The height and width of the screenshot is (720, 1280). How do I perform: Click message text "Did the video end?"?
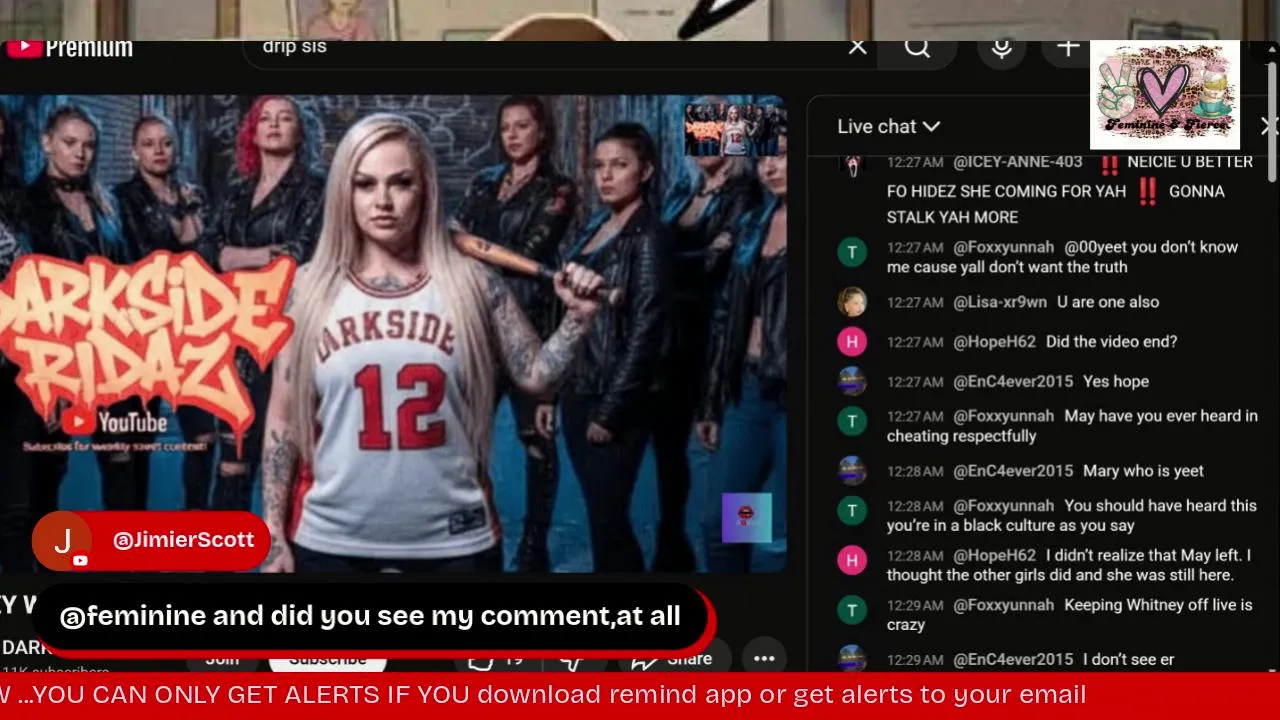tap(1112, 342)
